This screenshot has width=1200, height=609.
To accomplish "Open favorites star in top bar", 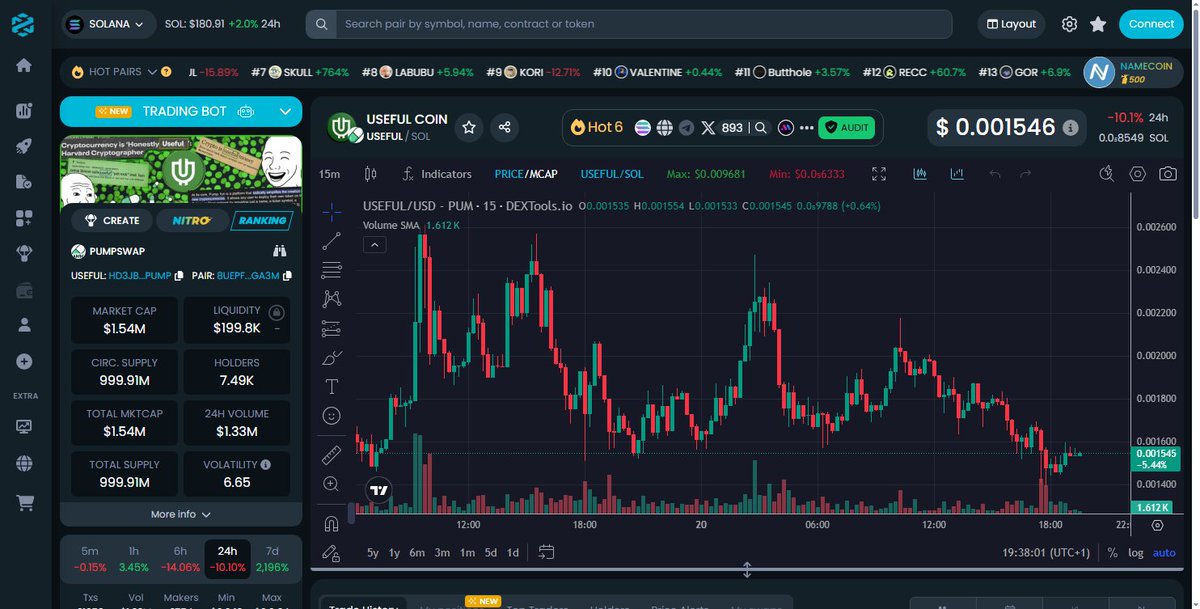I will coord(1098,24).
